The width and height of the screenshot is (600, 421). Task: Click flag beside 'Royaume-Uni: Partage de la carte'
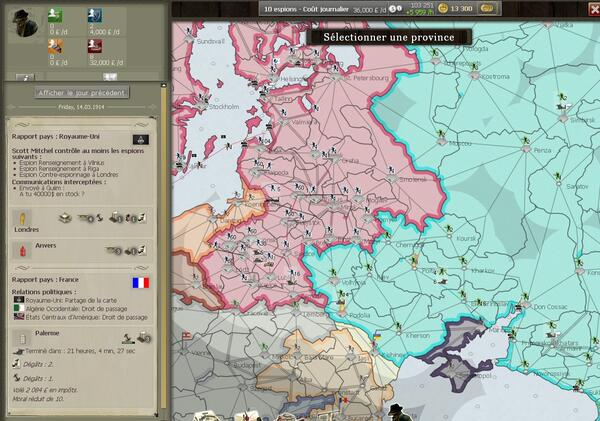19,300
